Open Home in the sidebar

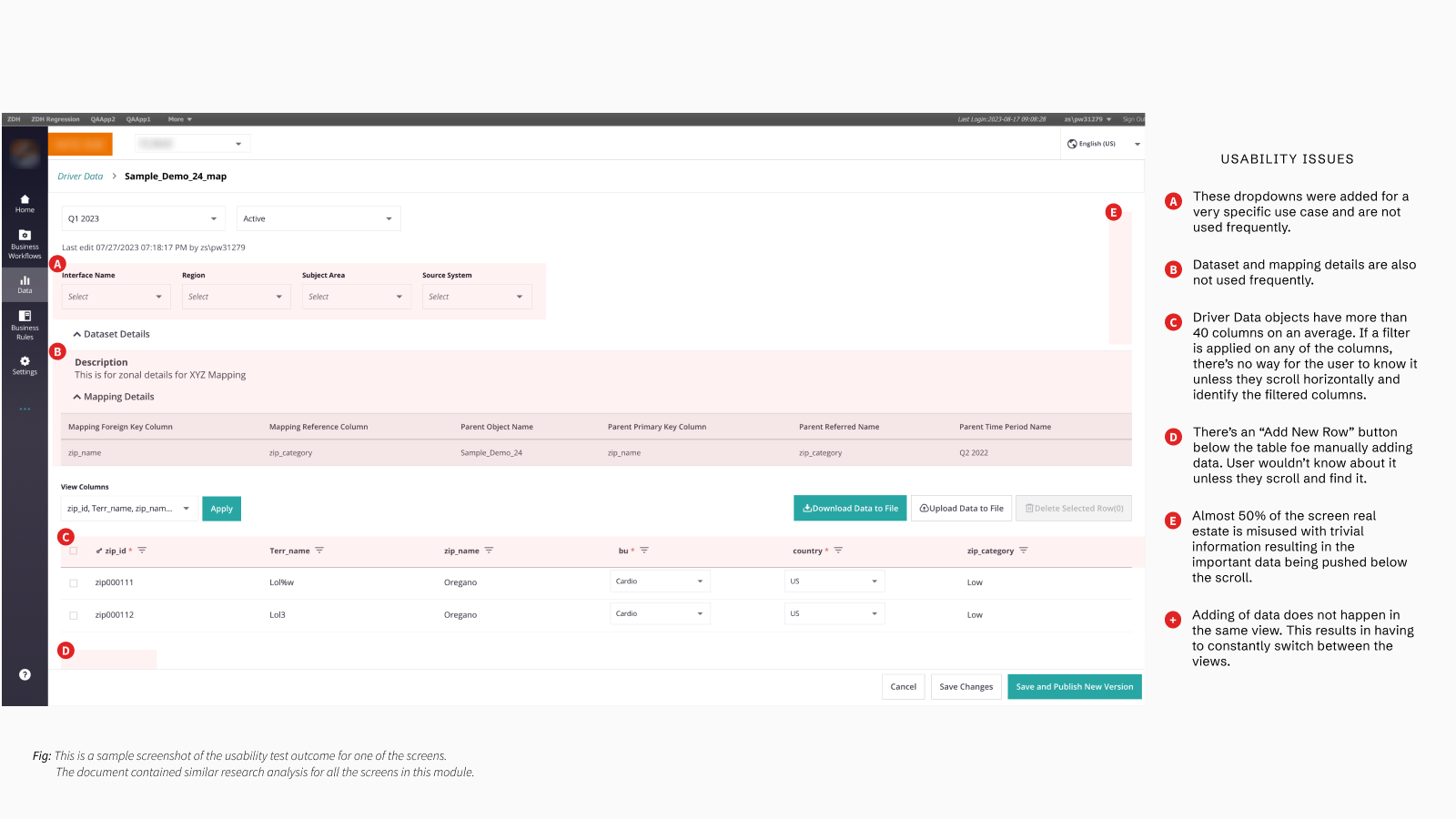pyautogui.click(x=25, y=203)
